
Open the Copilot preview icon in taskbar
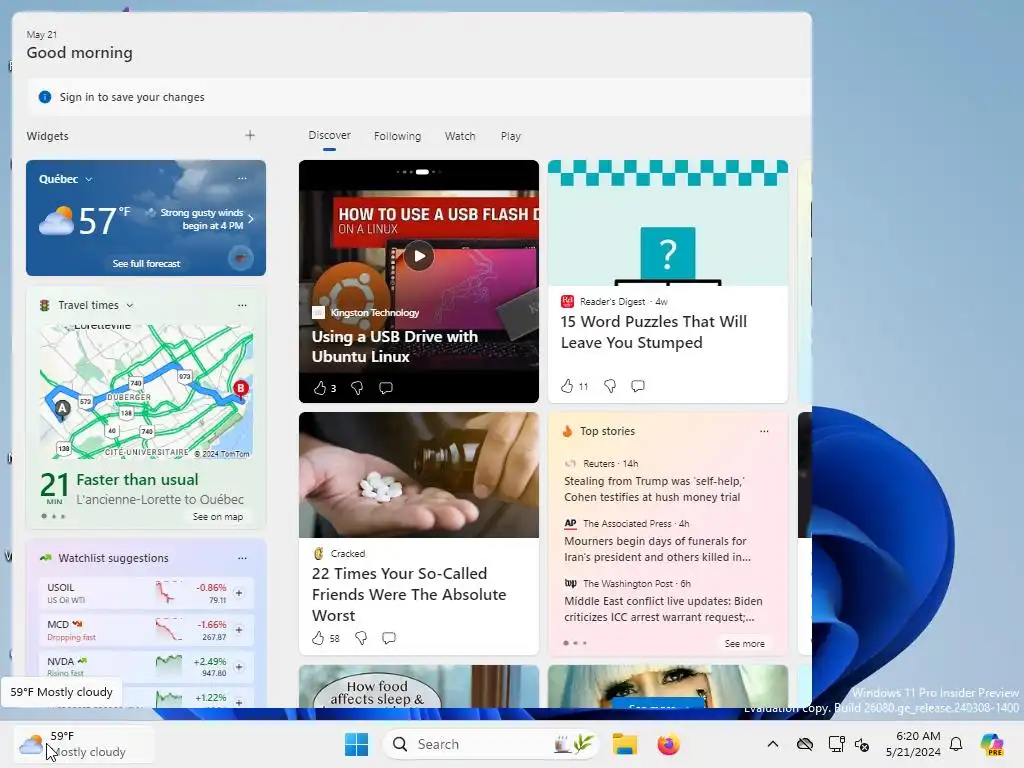992,744
